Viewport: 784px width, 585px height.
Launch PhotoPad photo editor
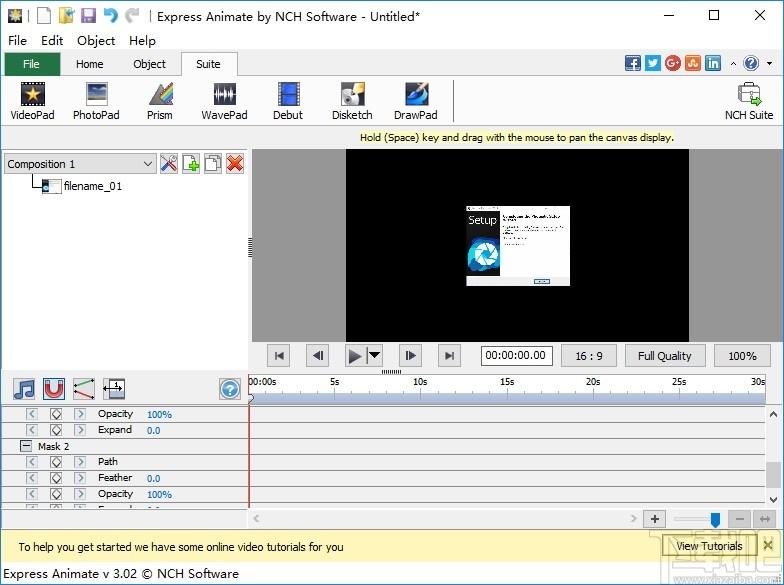96,101
